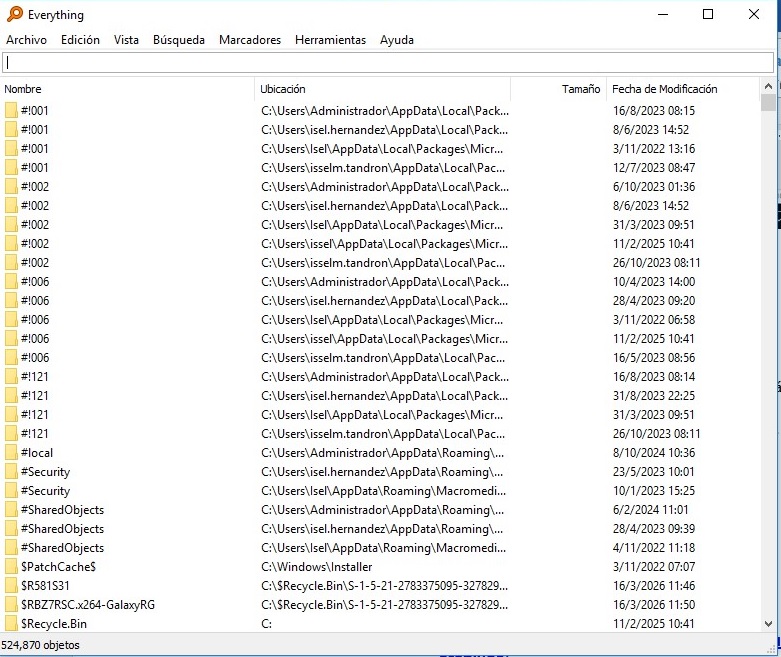Click folder icon of $Recycle.Bin
This screenshot has height=657, width=781.
tap(11, 623)
